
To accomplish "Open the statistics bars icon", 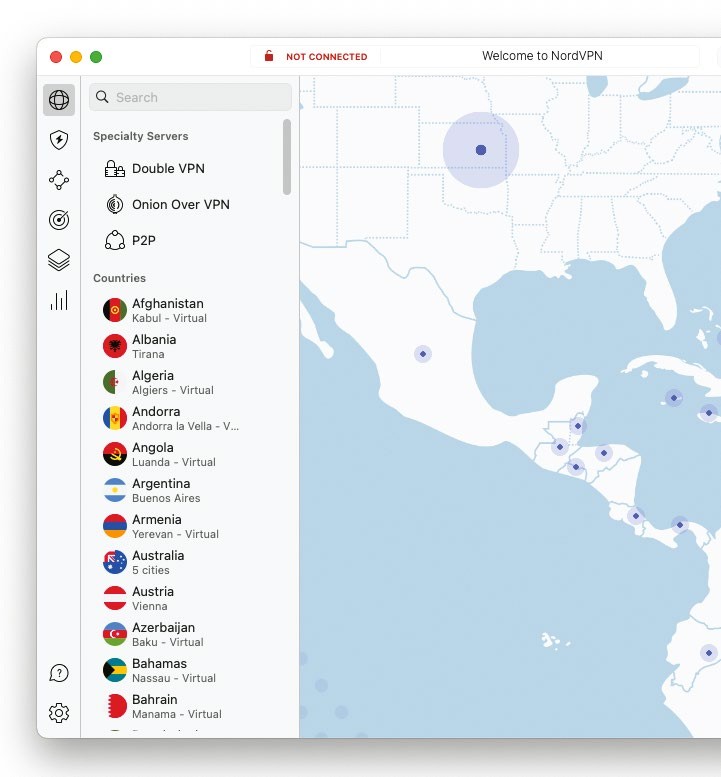I will [59, 300].
